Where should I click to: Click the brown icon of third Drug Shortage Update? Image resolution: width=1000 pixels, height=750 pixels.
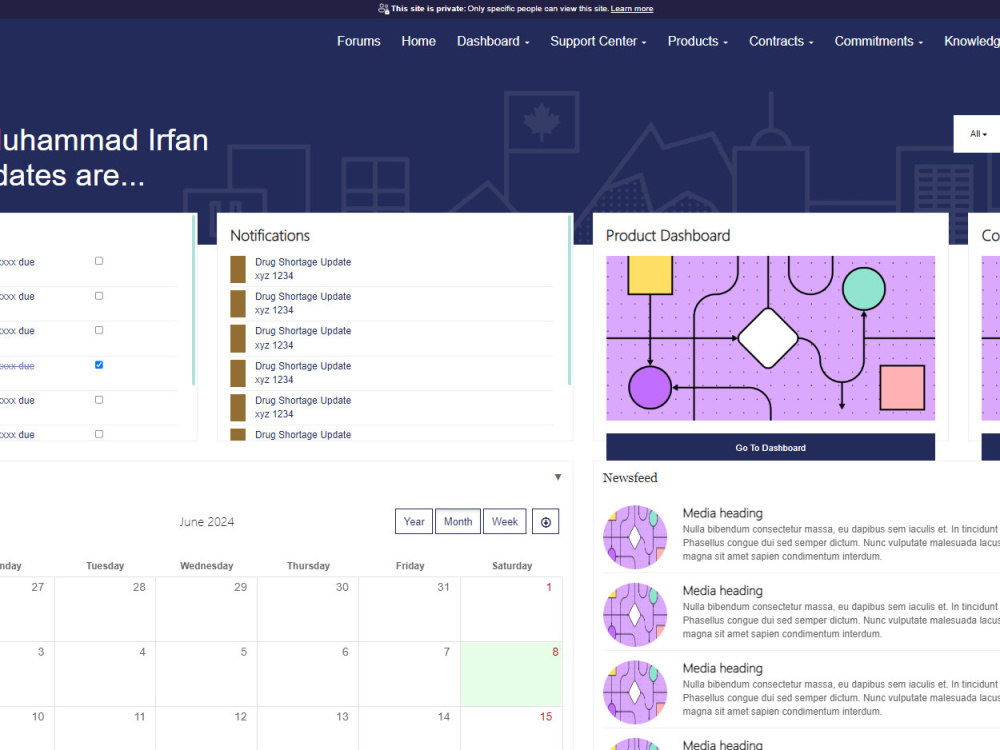tap(238, 338)
